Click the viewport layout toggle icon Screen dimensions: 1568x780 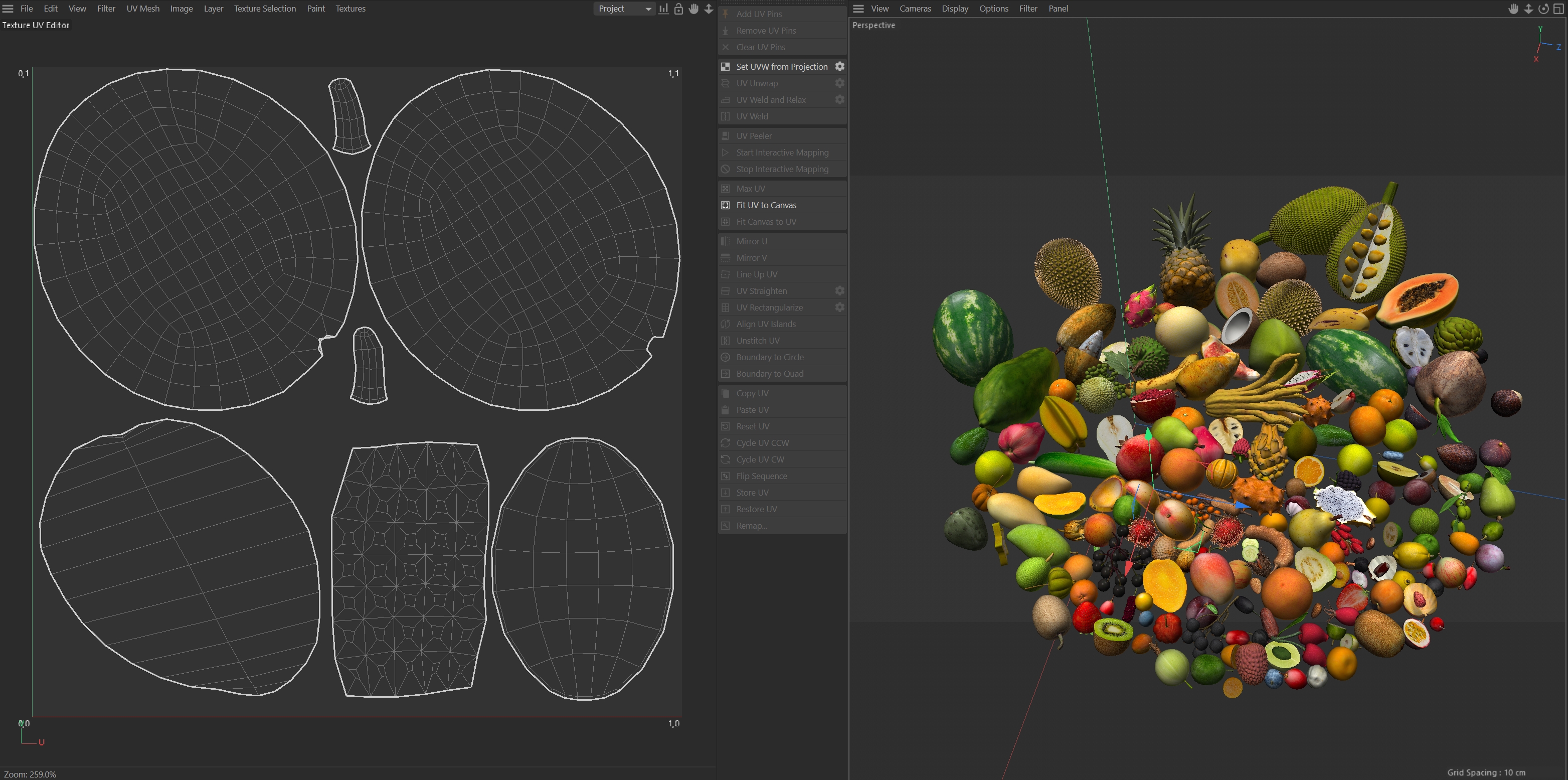point(1558,9)
